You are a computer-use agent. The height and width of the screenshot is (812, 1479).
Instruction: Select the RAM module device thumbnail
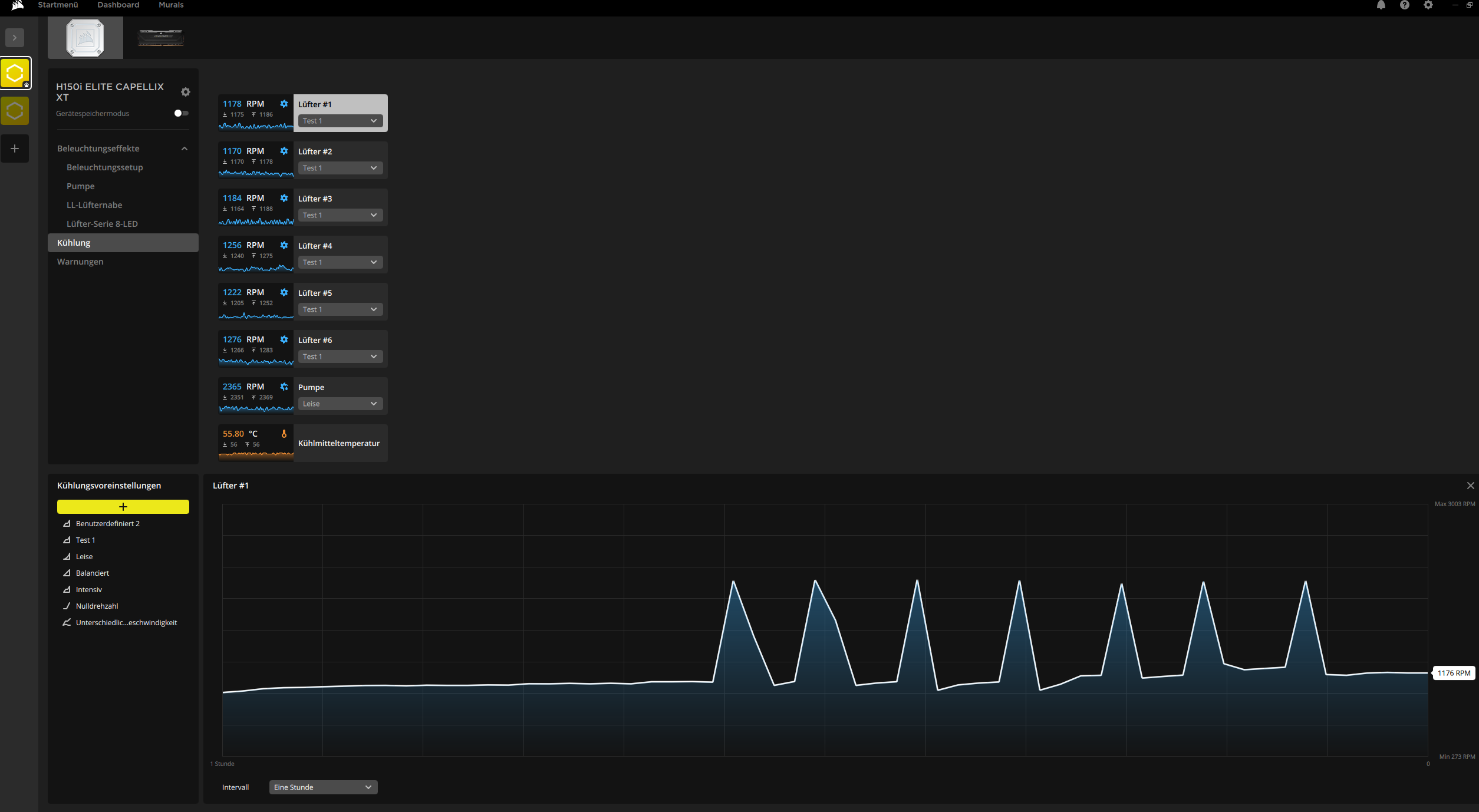tap(160, 38)
